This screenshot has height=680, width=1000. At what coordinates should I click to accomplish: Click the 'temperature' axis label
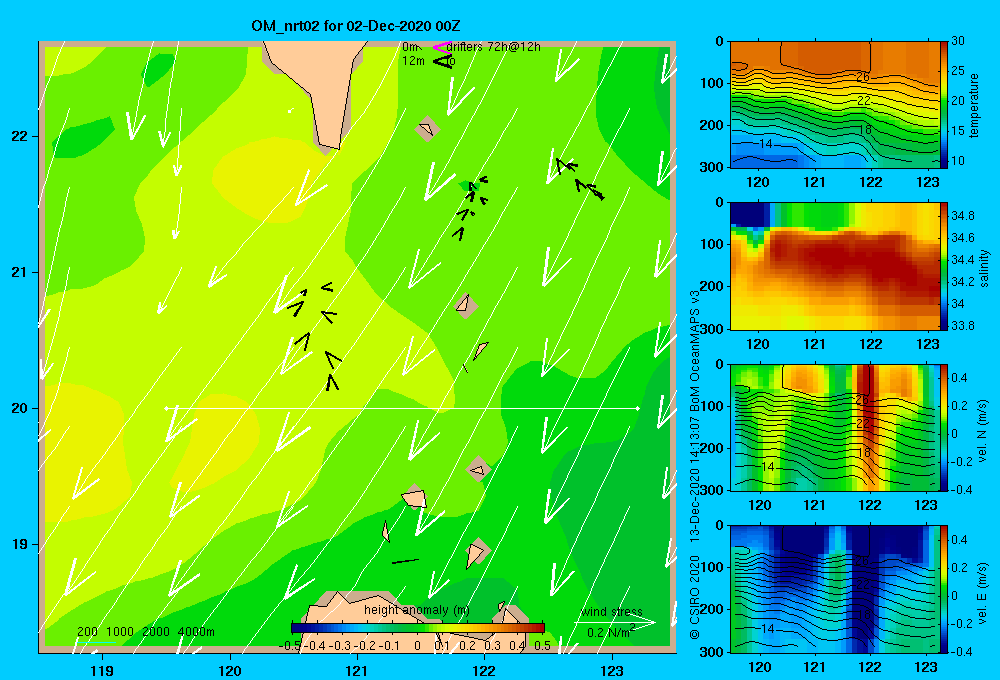(974, 105)
